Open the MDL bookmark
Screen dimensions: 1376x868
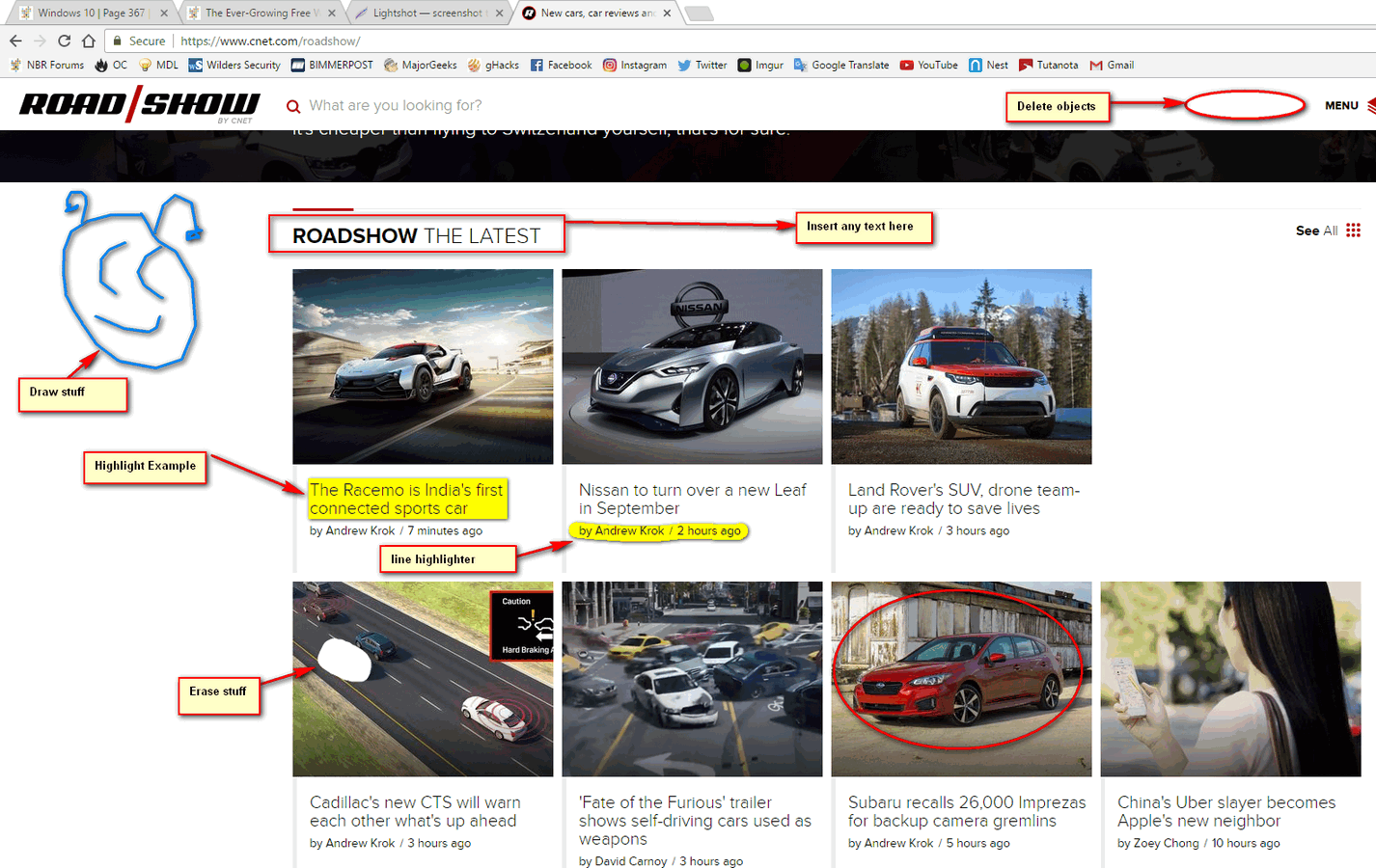[159, 66]
